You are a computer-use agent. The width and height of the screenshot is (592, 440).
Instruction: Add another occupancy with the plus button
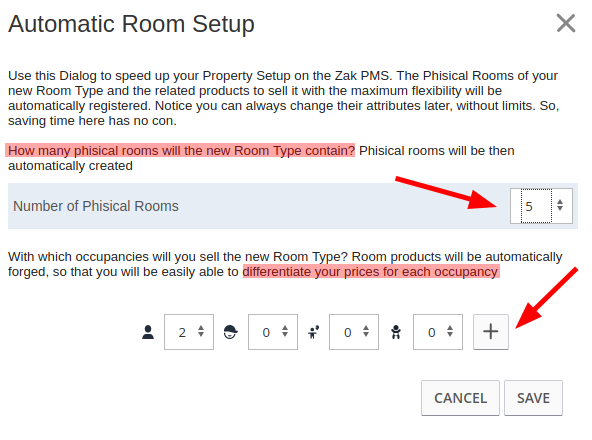[x=491, y=332]
